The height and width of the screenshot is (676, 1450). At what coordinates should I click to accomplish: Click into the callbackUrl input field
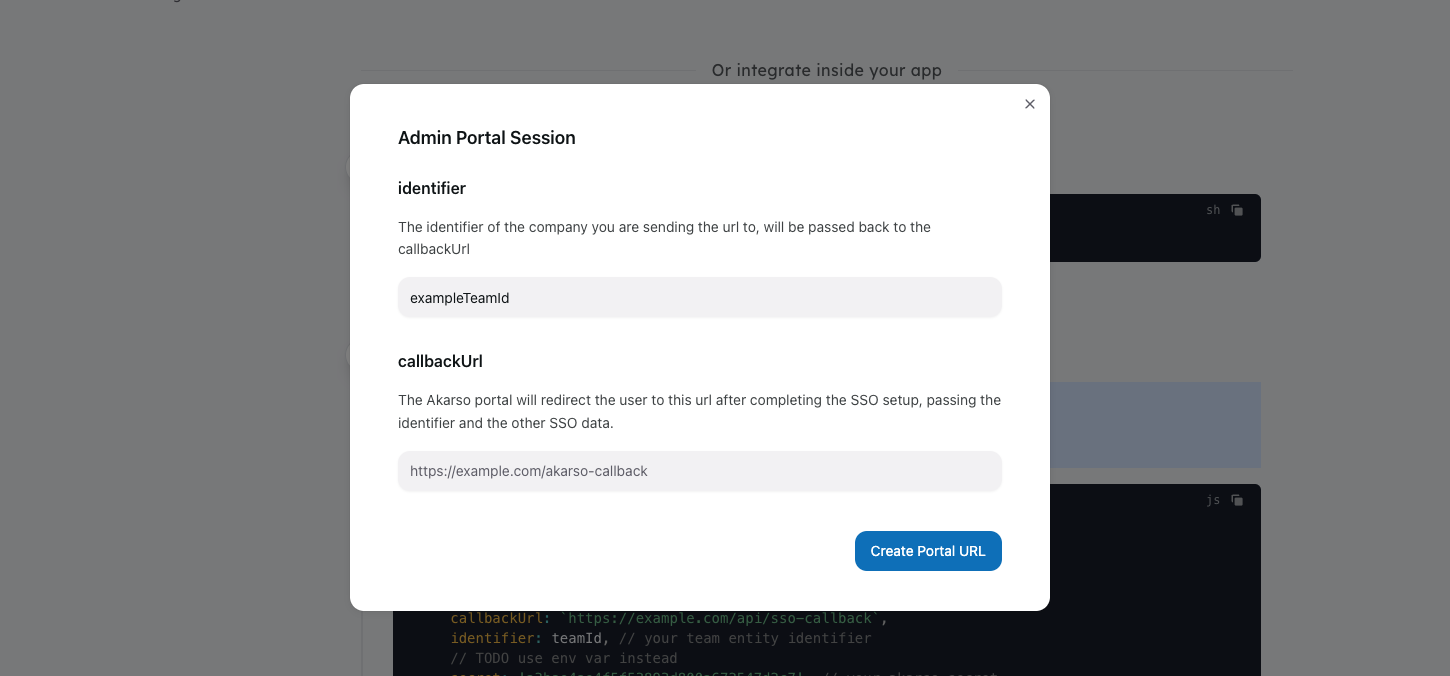point(699,471)
